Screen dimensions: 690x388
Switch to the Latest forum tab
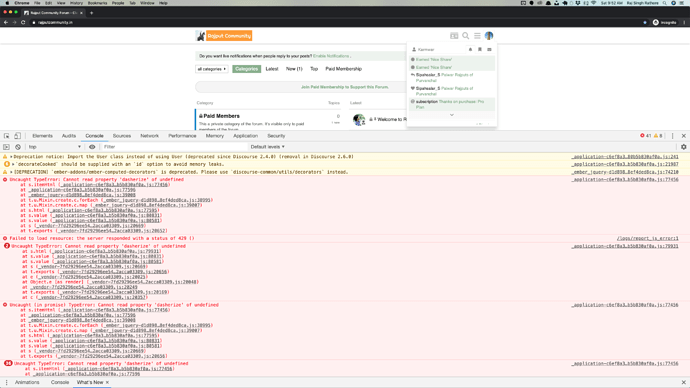(x=272, y=69)
